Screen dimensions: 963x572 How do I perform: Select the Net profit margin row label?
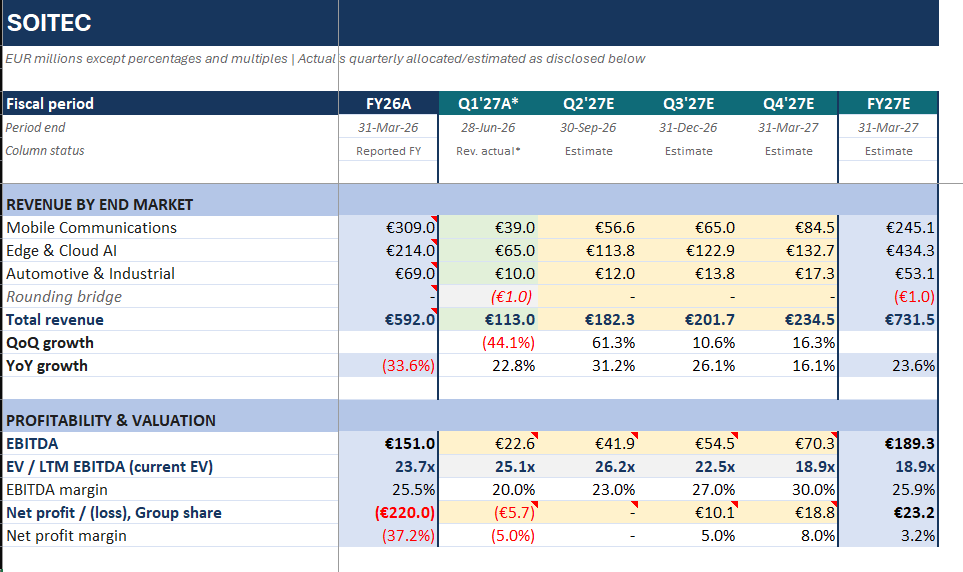point(170,536)
